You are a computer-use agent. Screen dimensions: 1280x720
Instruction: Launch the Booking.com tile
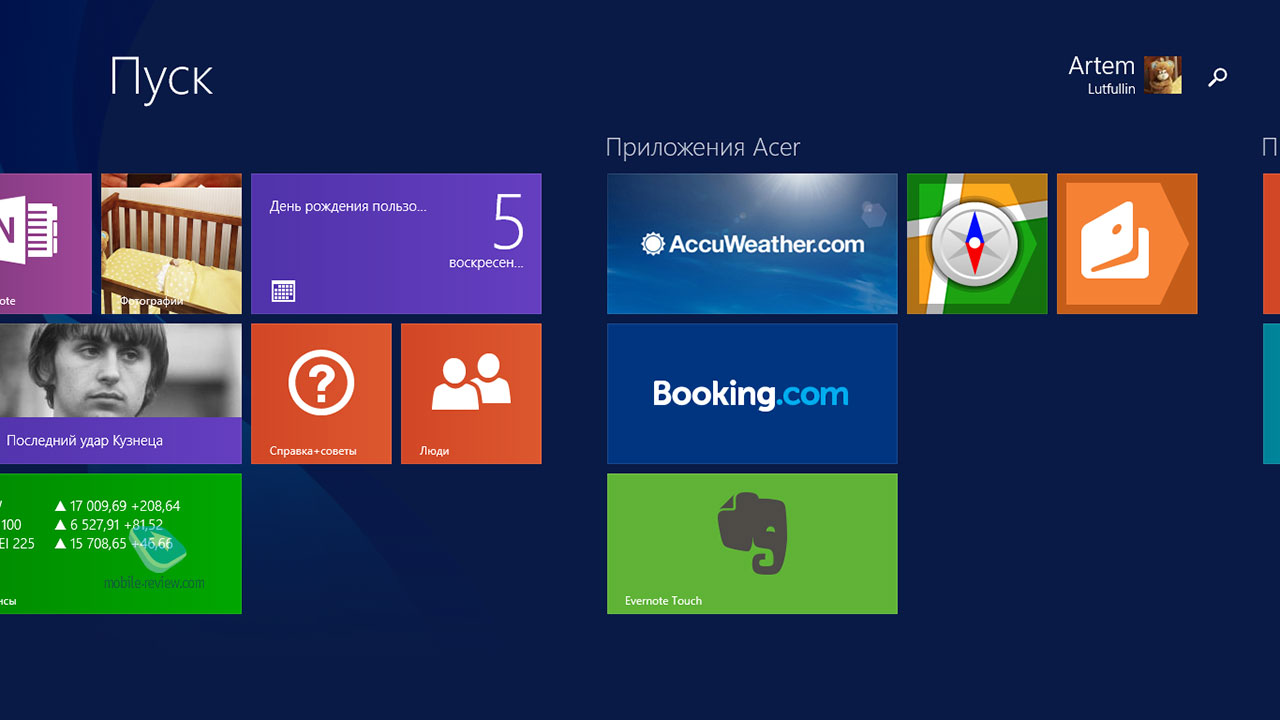(x=752, y=394)
